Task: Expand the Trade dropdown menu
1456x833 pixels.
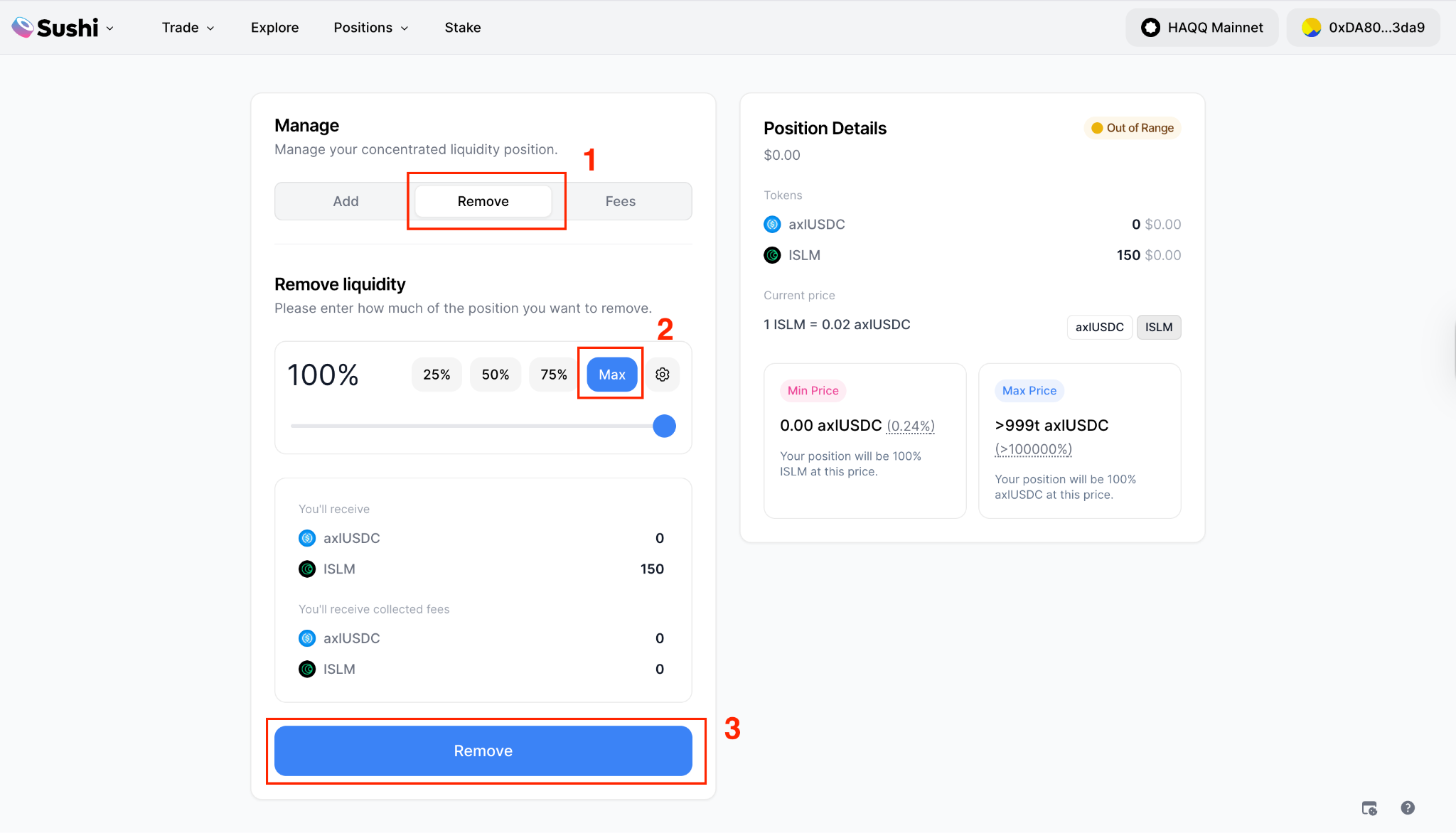Action: point(188,28)
